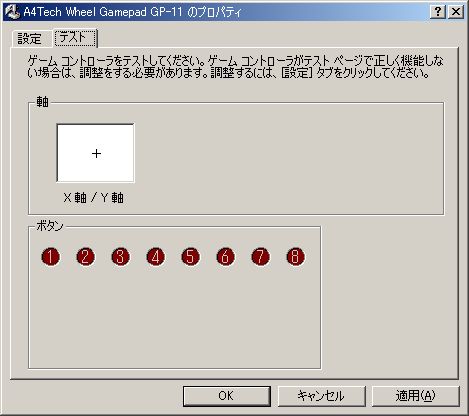Screen dimensions: 469x416
Task: Click the キャンセル button
Action: (321, 396)
